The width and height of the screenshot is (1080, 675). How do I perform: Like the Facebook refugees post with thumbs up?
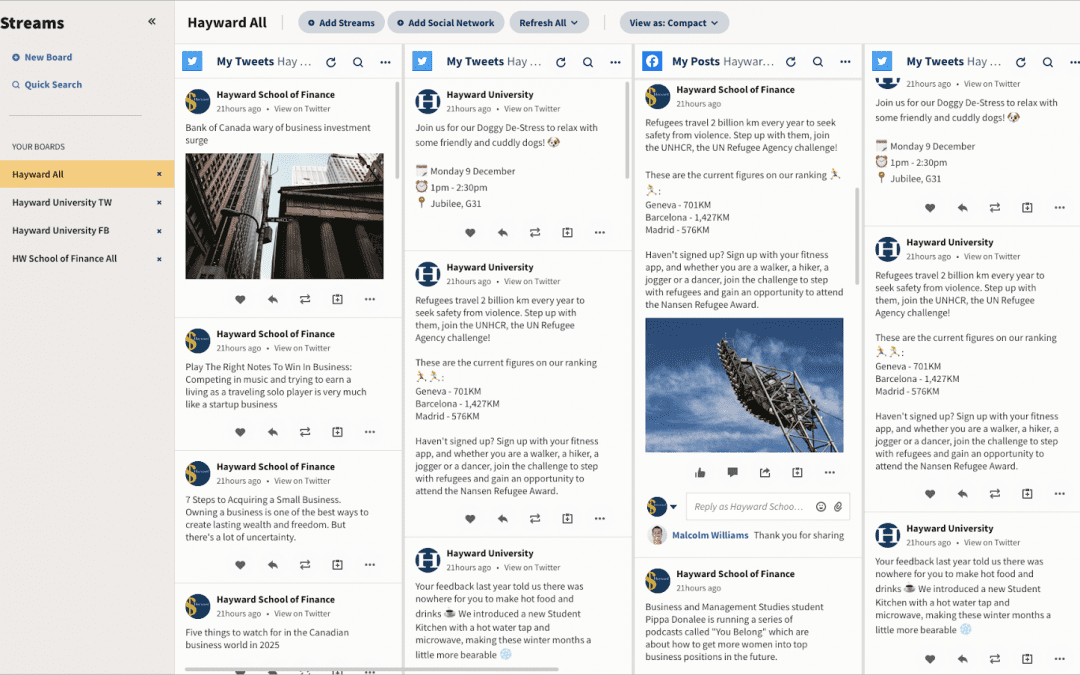[x=700, y=472]
